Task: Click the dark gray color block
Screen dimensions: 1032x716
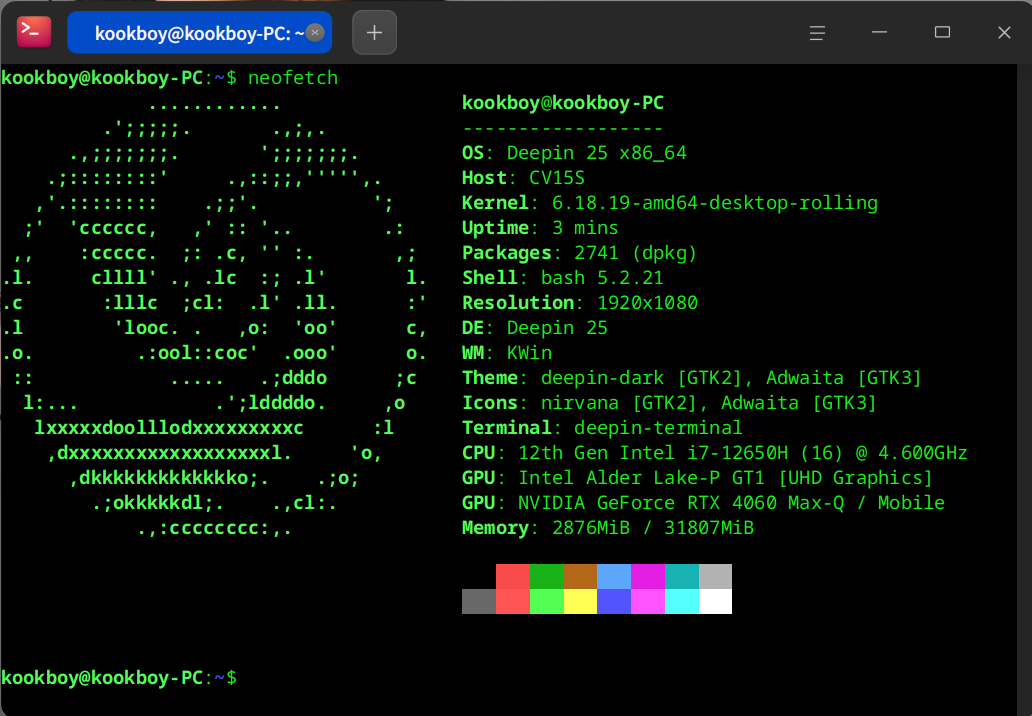Action: point(478,601)
